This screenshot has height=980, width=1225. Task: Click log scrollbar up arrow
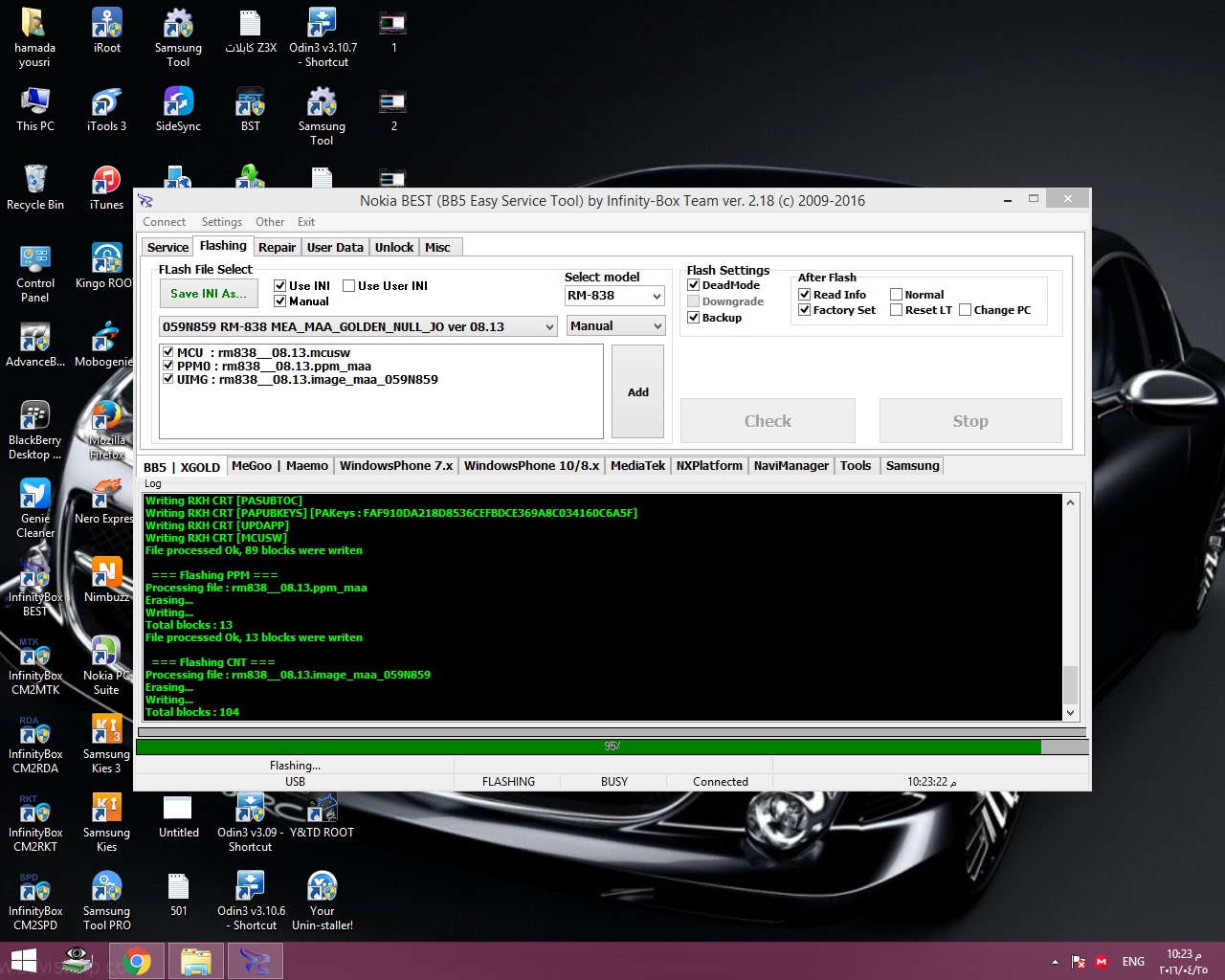1070,502
